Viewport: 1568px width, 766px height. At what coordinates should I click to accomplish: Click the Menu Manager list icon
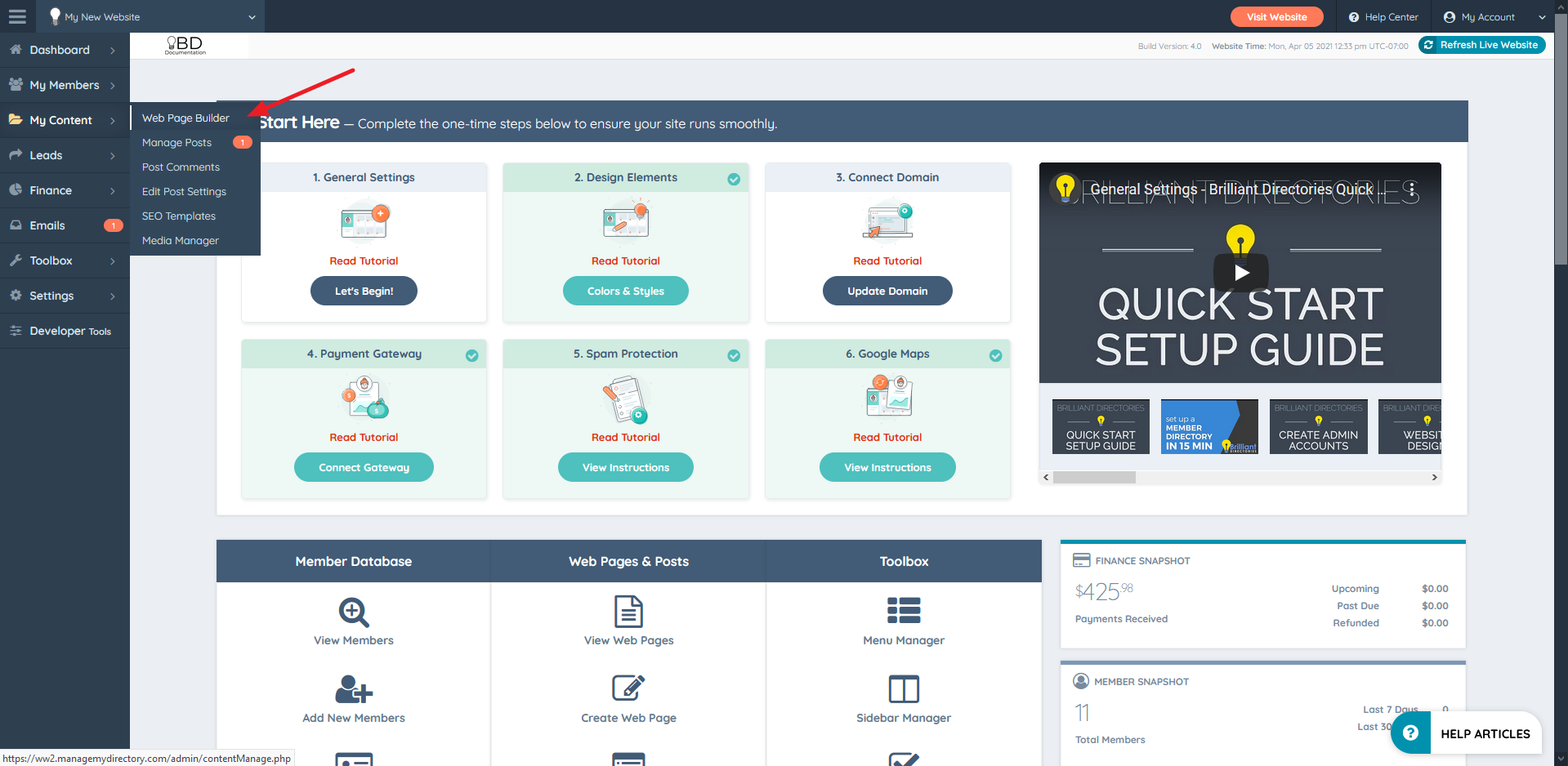(x=904, y=611)
